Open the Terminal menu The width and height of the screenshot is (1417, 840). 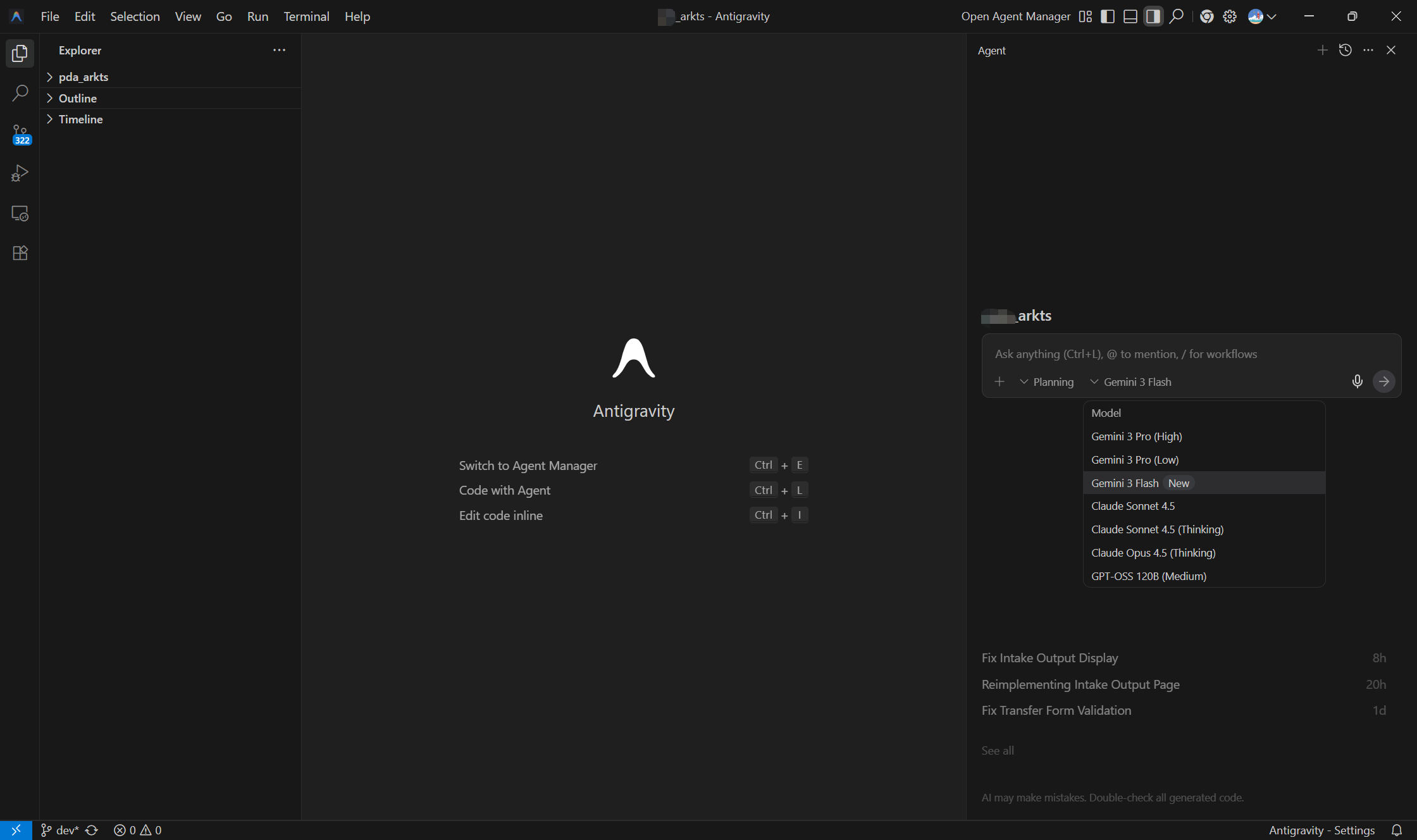click(306, 16)
